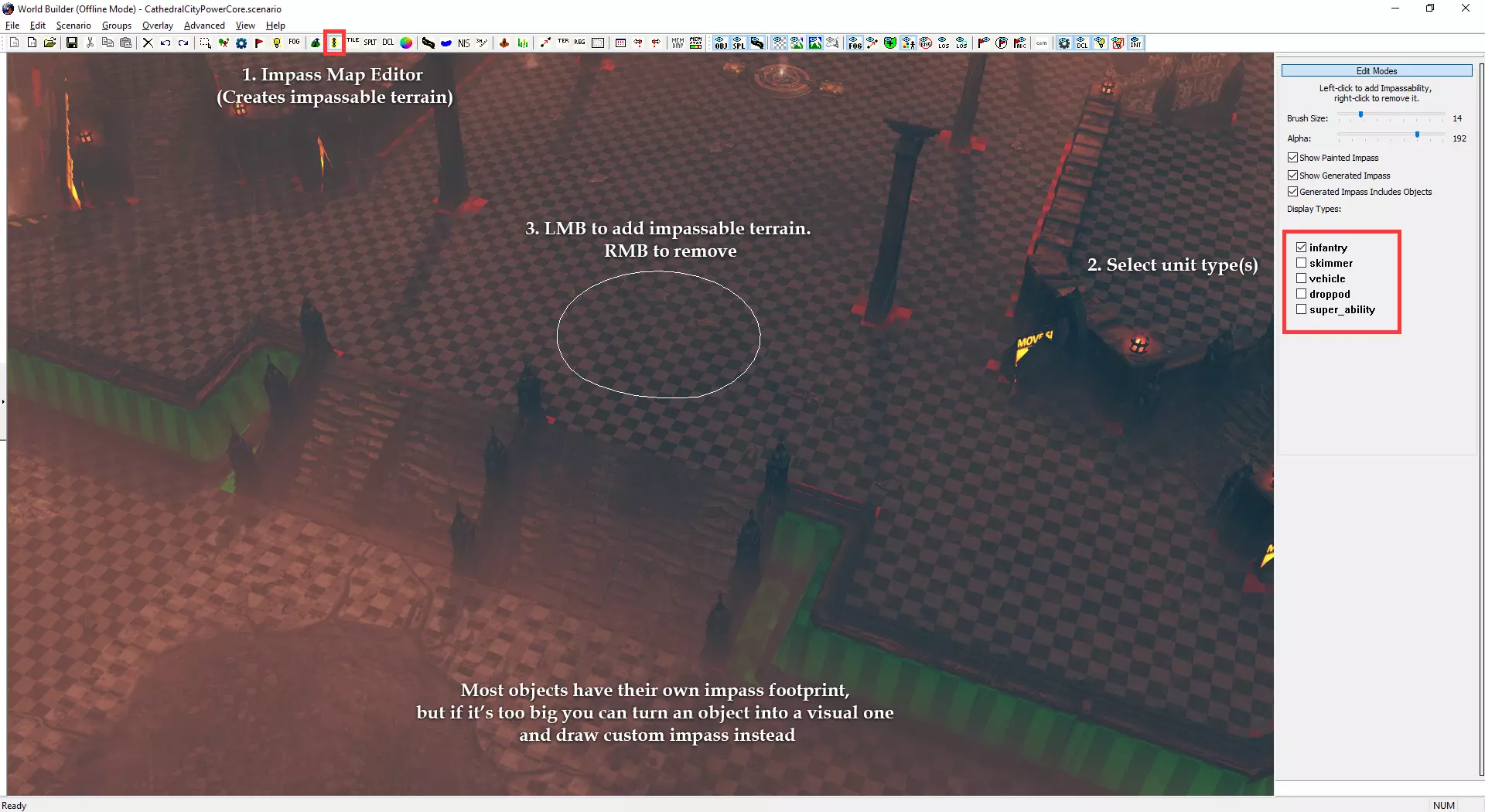Click the Edit Modes panel header
The image size is (1485, 812).
coord(1377,71)
